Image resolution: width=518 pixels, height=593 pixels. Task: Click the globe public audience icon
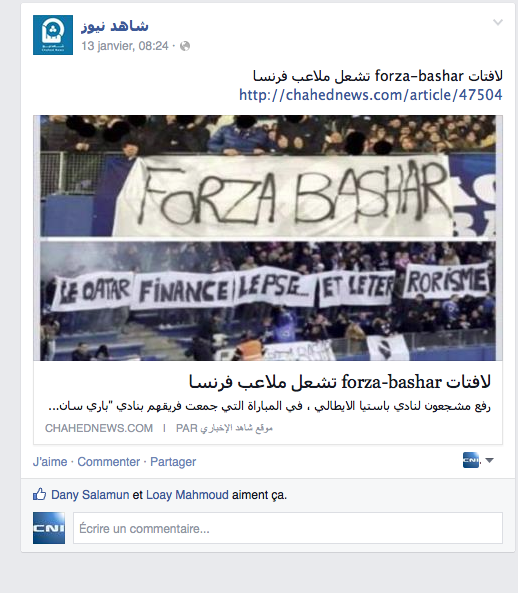pos(185,46)
